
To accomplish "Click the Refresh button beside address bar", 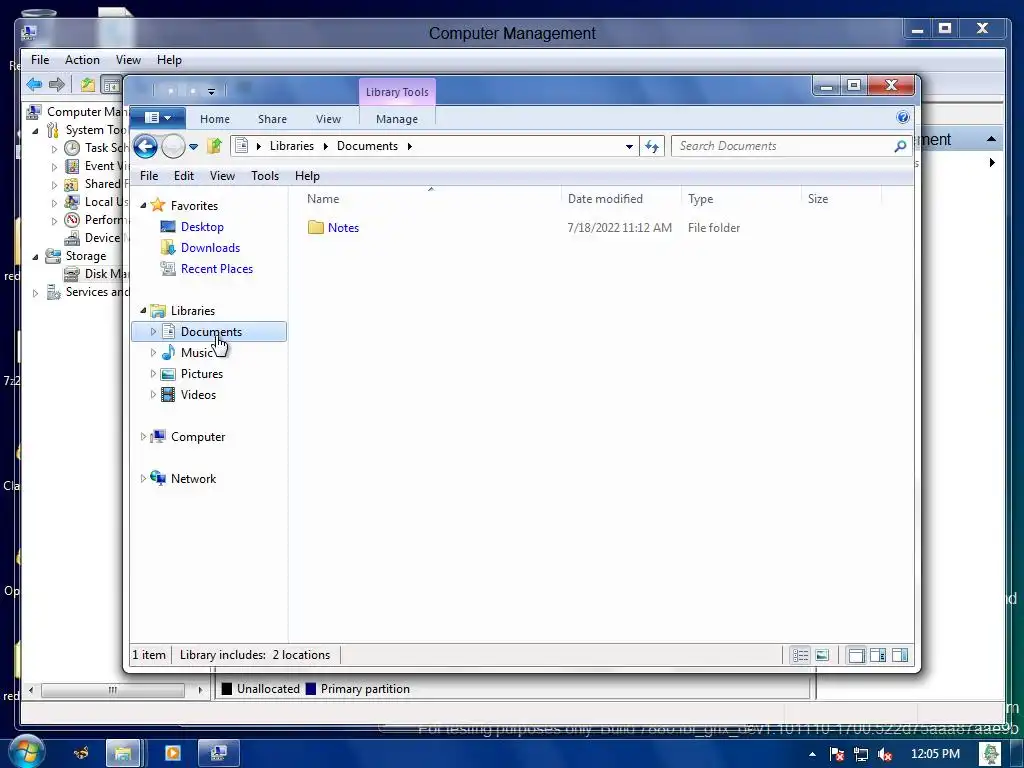I will pyautogui.click(x=652, y=146).
